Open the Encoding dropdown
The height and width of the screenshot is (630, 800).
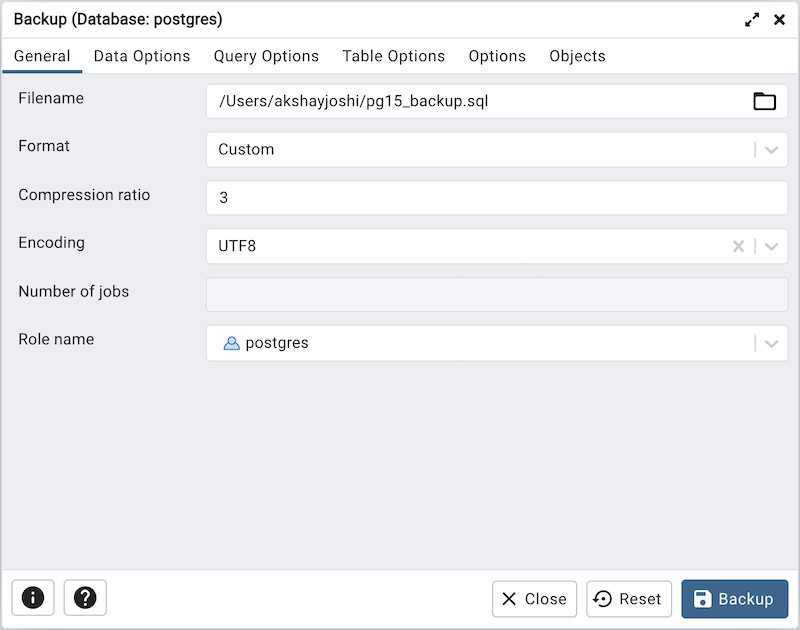point(770,245)
